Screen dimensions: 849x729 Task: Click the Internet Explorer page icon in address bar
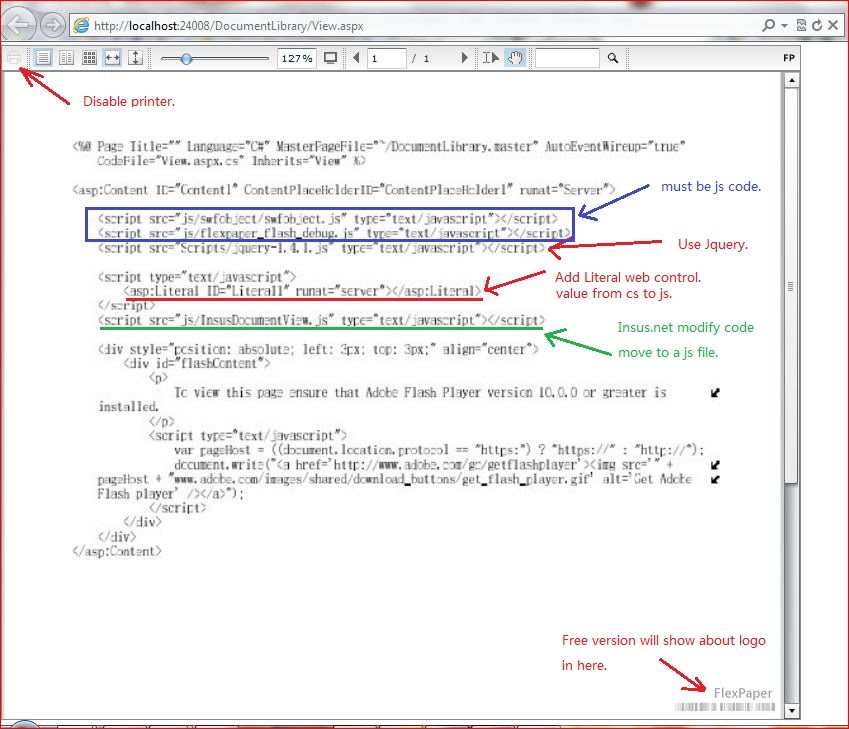click(82, 25)
